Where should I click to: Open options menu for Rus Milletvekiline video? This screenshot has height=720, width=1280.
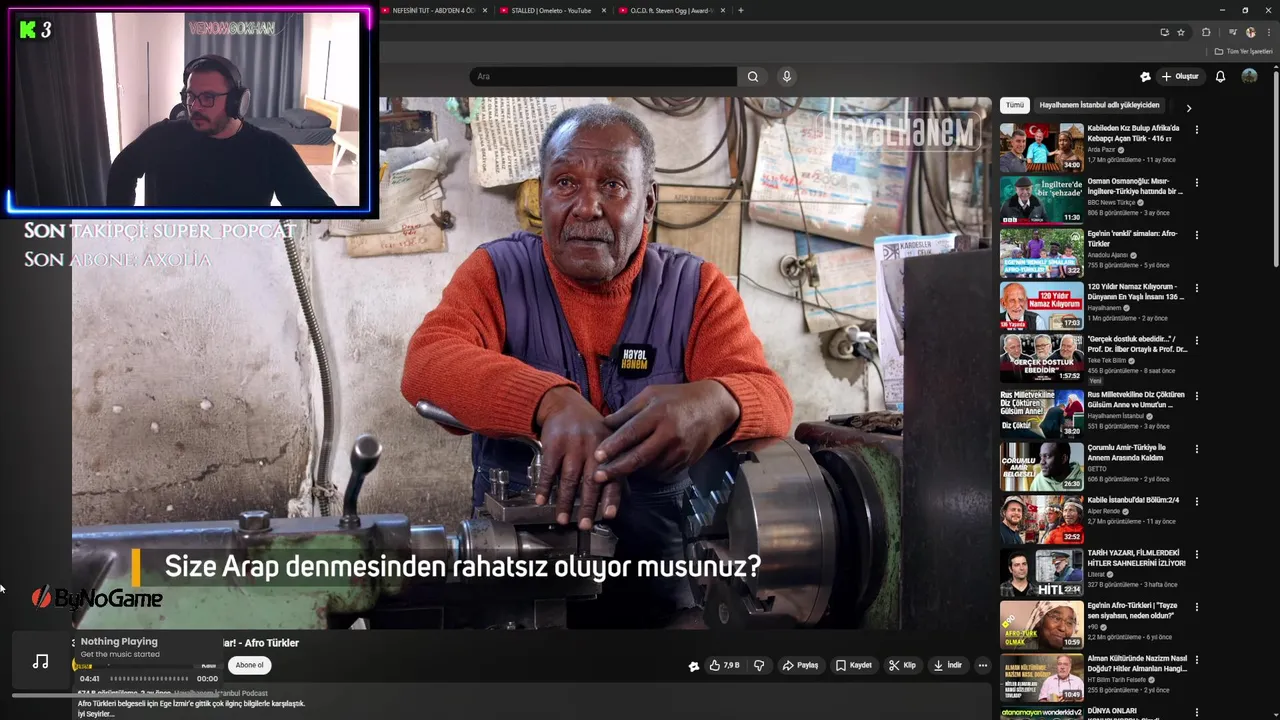tap(1197, 396)
